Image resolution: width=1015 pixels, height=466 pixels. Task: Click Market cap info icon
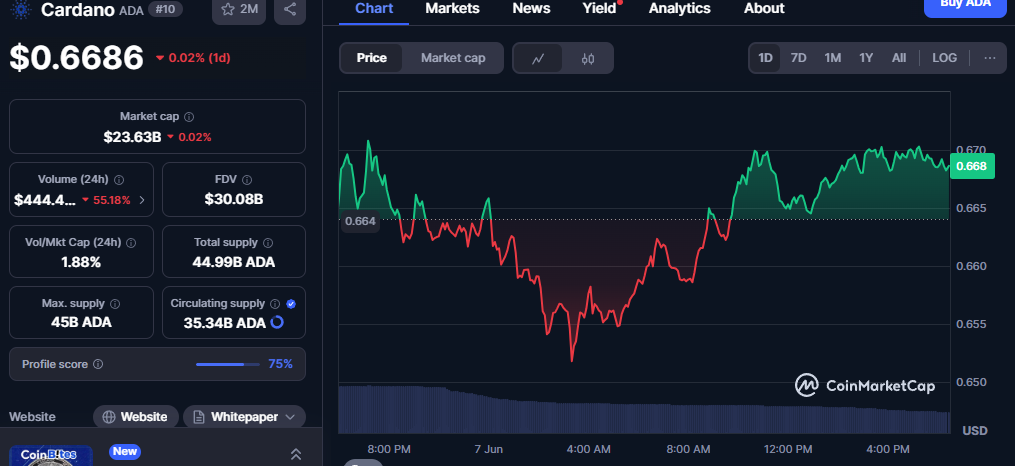pyautogui.click(x=189, y=117)
